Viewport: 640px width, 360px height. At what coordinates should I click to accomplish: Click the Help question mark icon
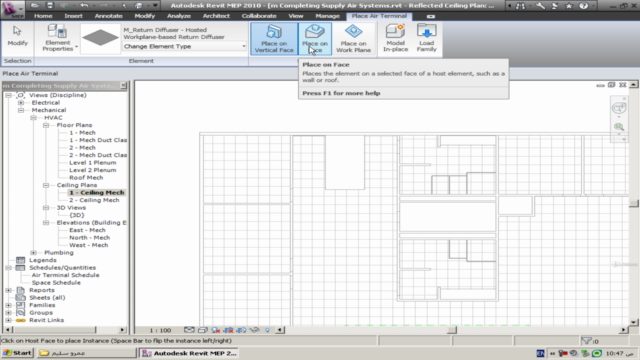[584, 6]
